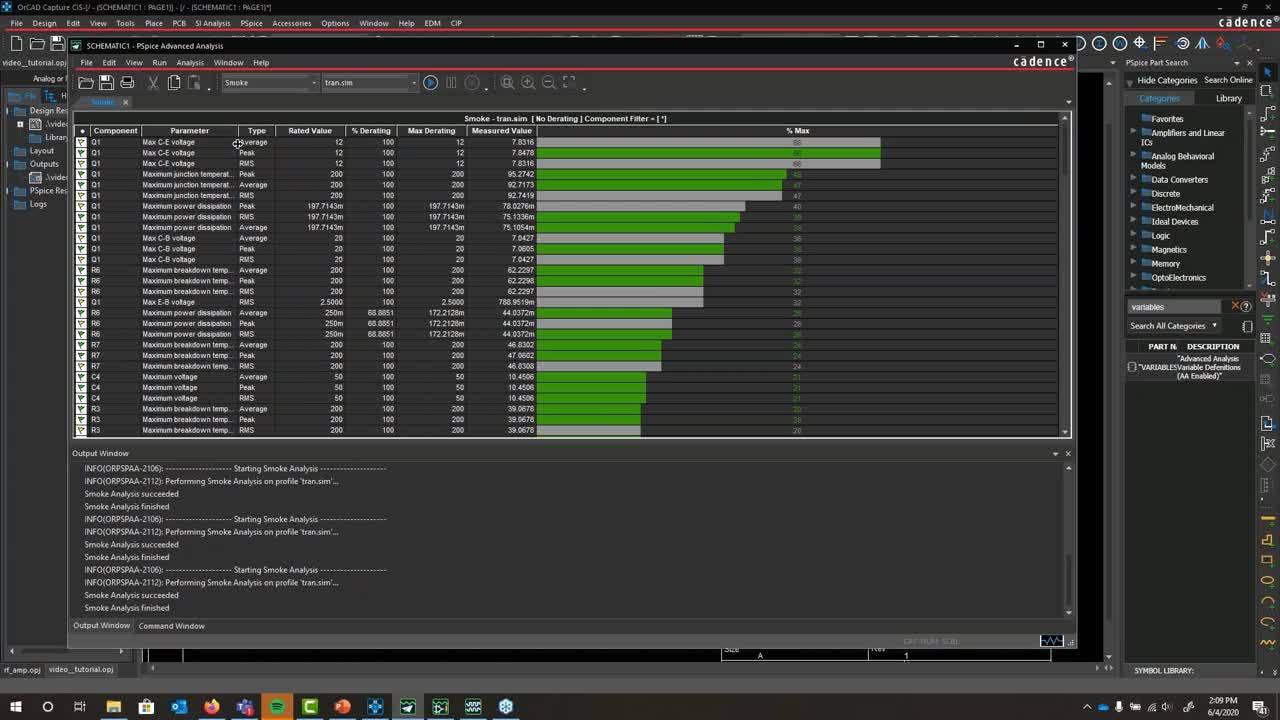
Task: Click the Search Online link
Action: (1228, 79)
